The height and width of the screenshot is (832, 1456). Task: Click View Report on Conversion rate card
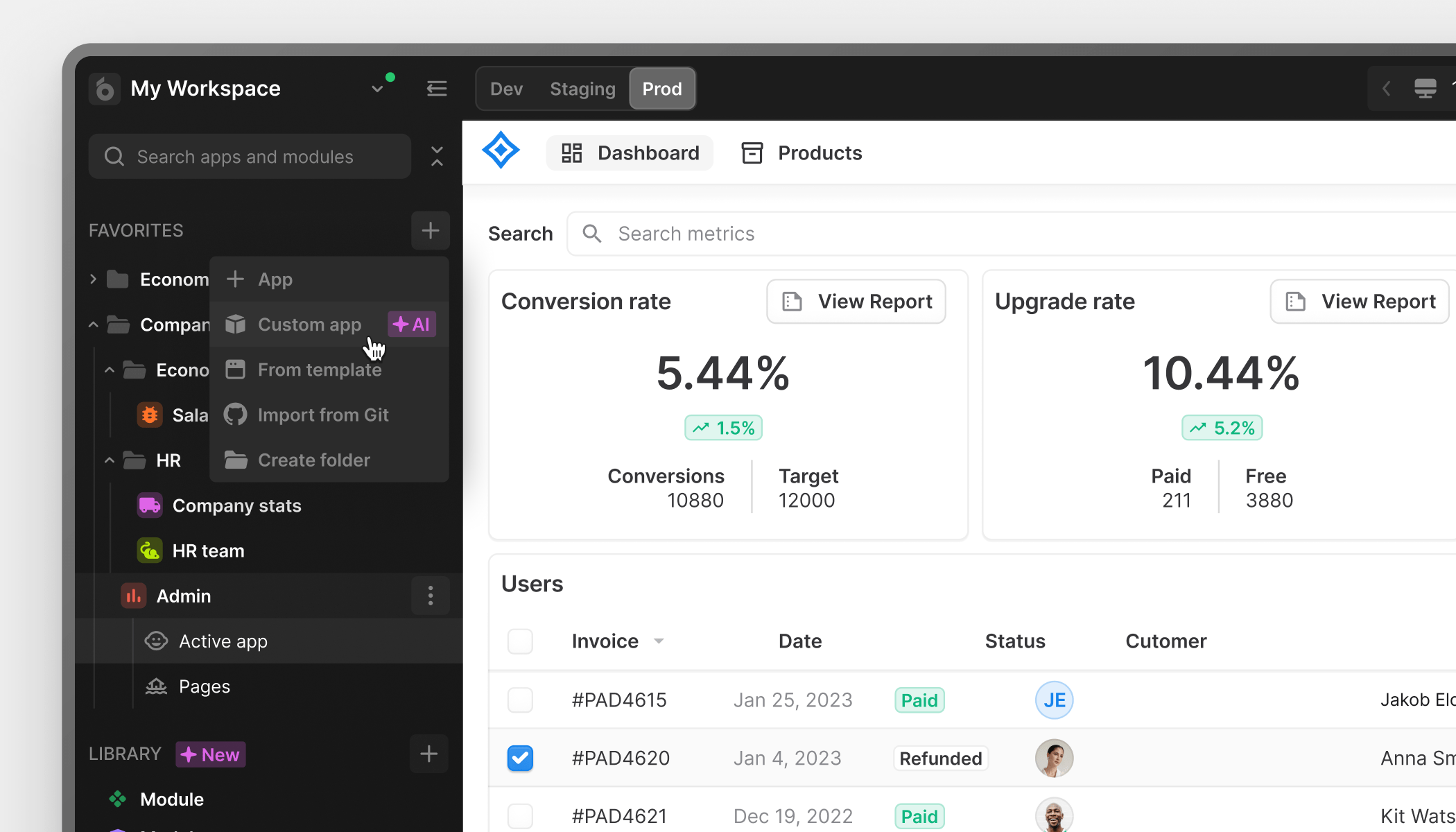(856, 302)
